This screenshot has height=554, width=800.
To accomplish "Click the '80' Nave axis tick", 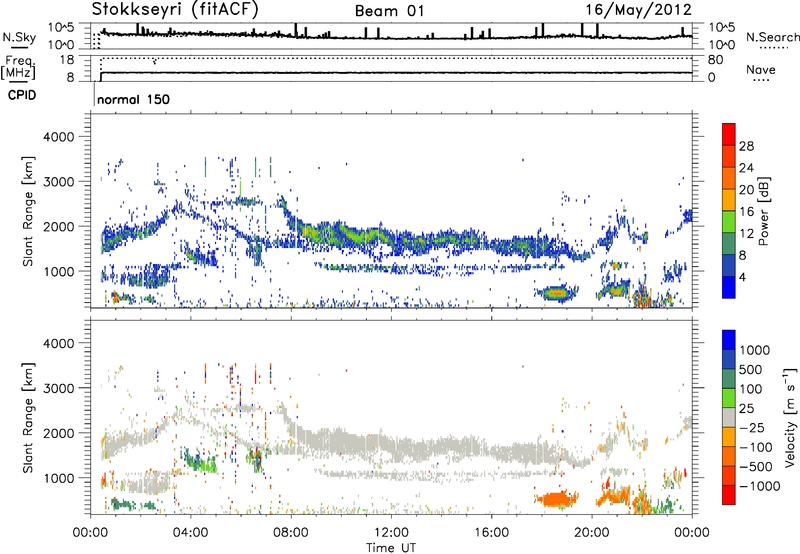I will [x=715, y=60].
